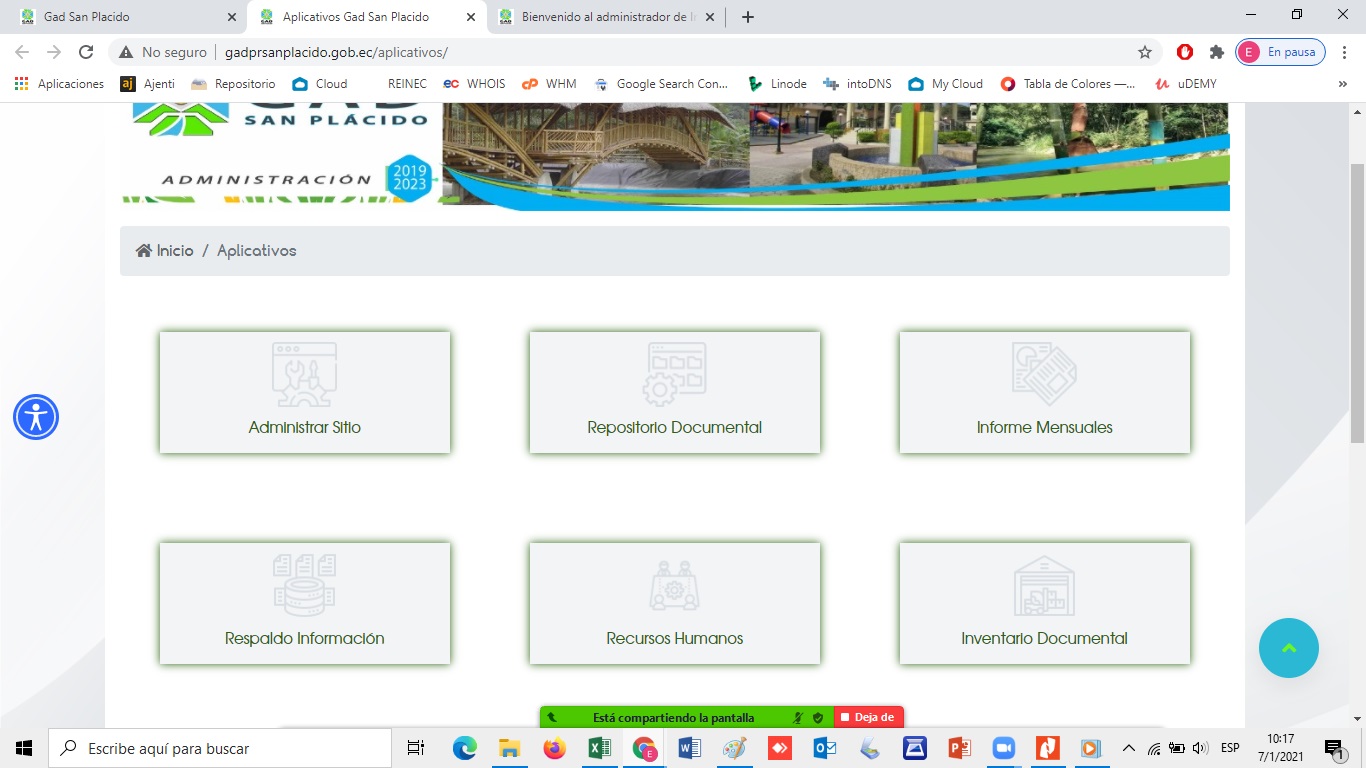
Task: Launch Excel from the taskbar
Action: 599,748
